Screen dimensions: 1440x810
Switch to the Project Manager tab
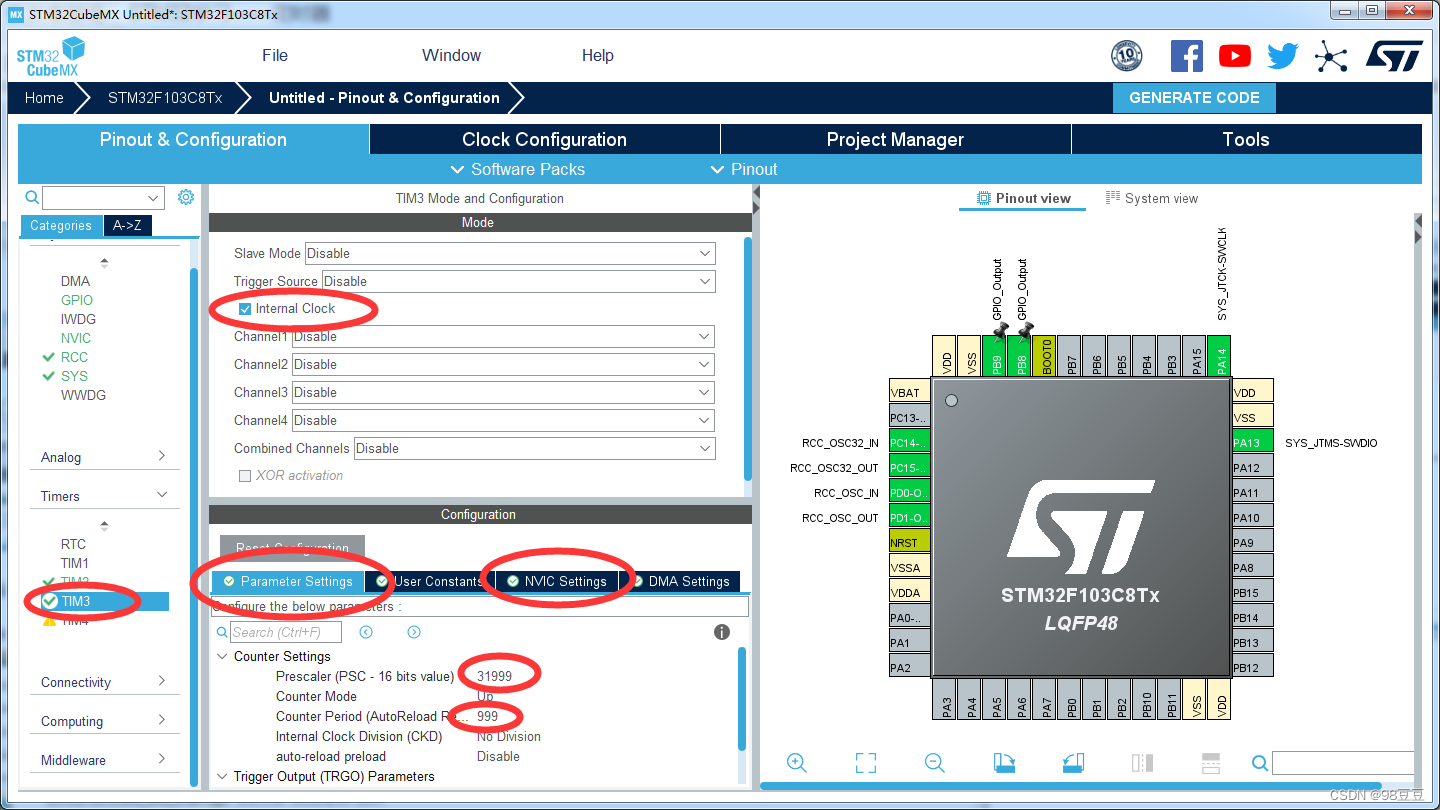[x=895, y=139]
